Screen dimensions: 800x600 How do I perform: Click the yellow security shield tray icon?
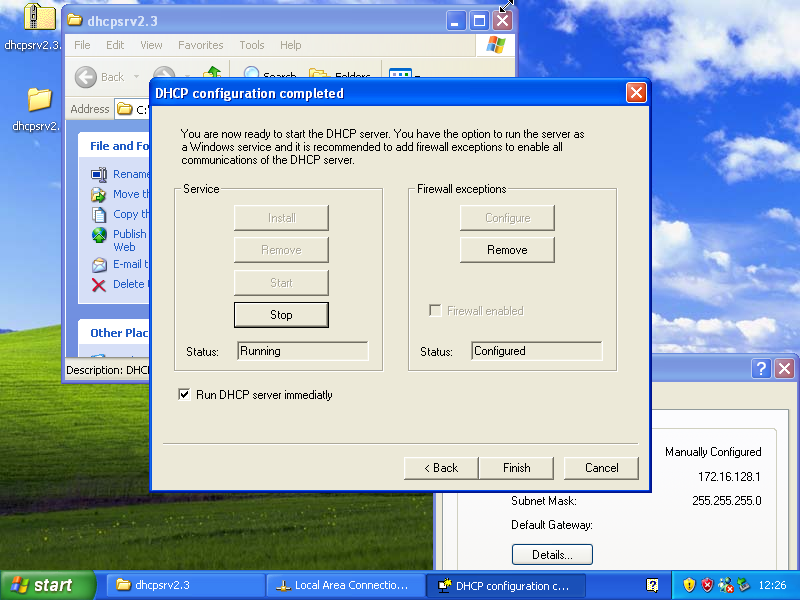tap(689, 585)
